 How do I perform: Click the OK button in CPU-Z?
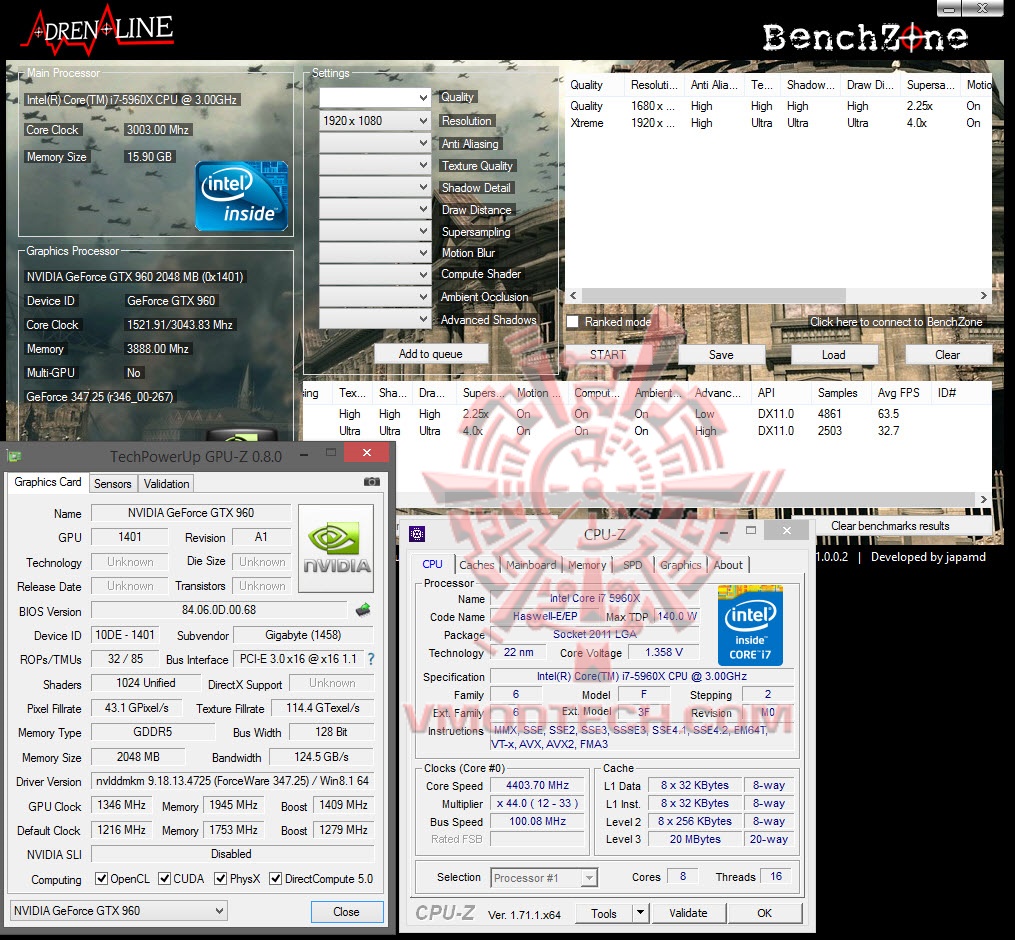coord(764,913)
